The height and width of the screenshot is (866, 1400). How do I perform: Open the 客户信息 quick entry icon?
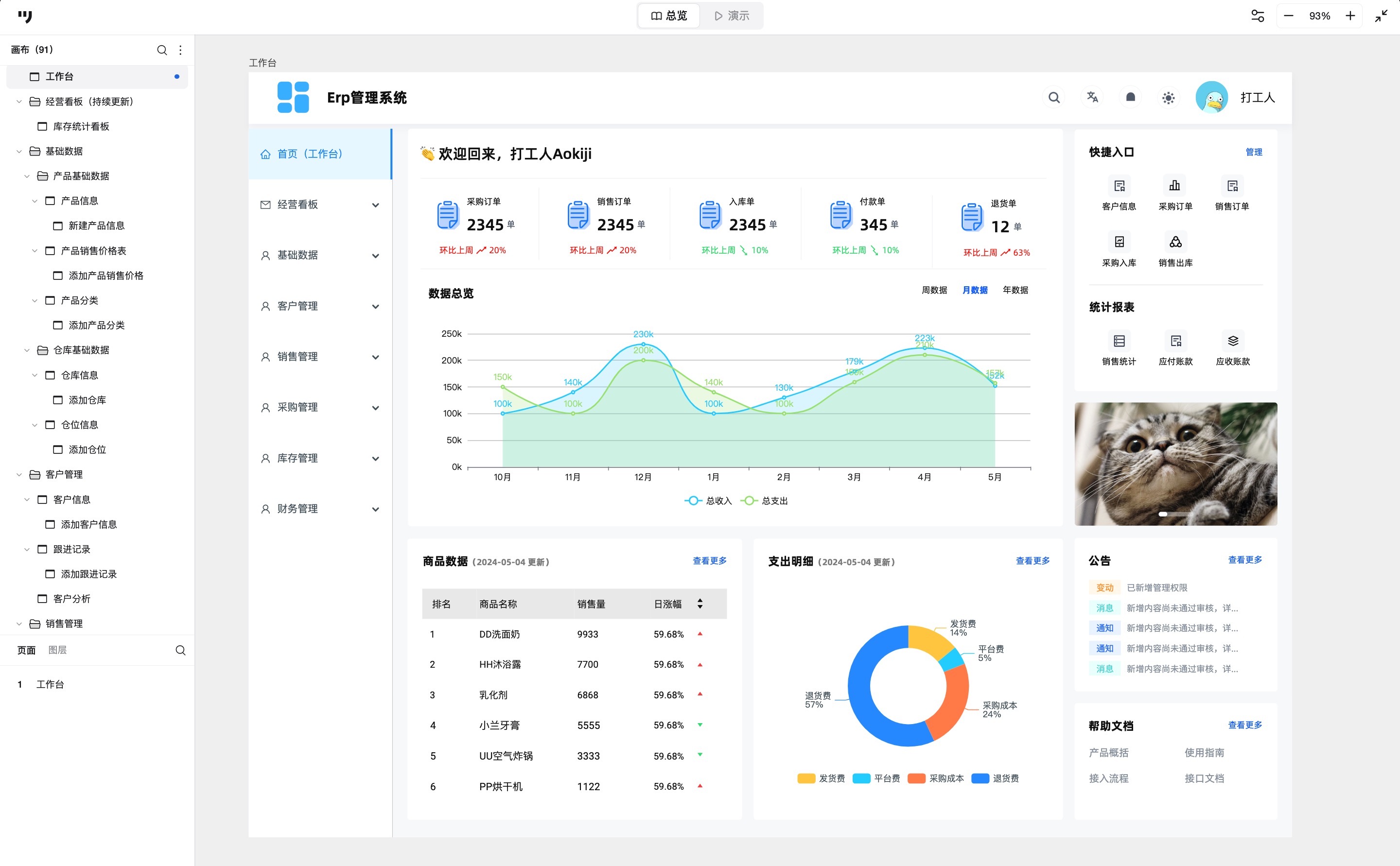coord(1119,186)
